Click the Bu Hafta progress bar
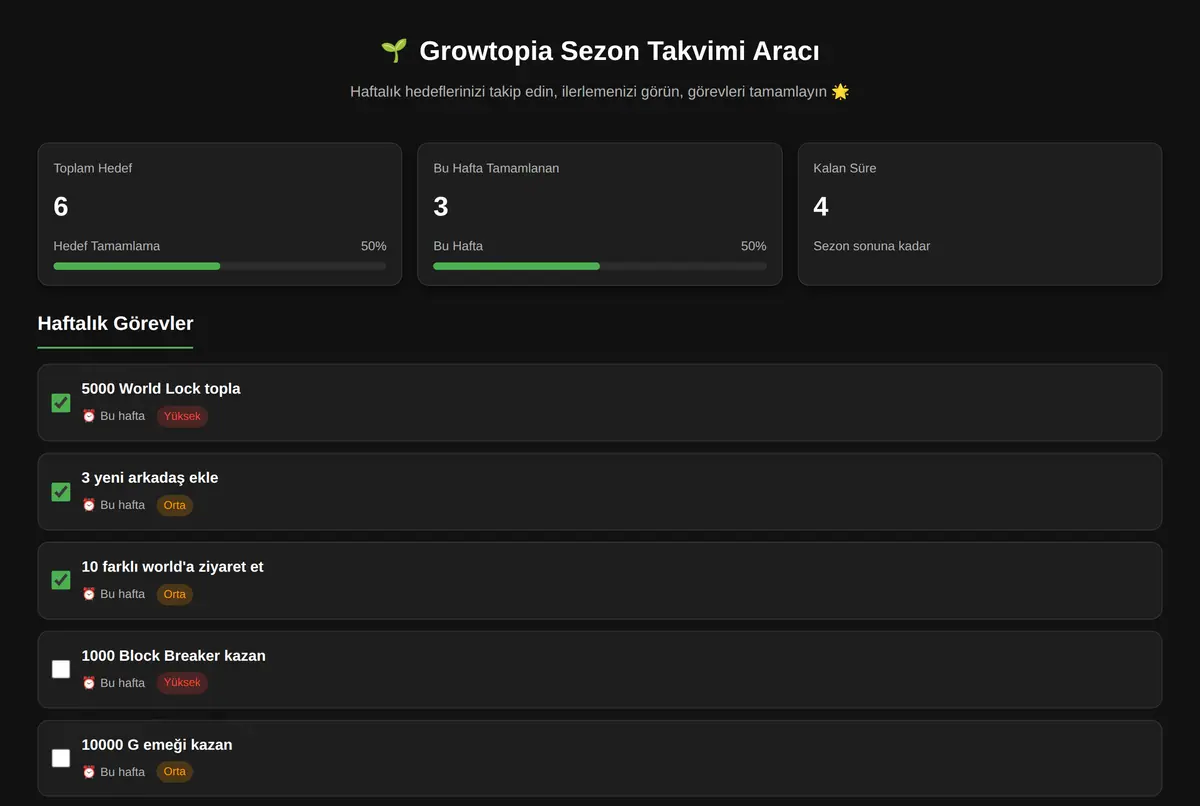The height and width of the screenshot is (806, 1200). tap(600, 266)
